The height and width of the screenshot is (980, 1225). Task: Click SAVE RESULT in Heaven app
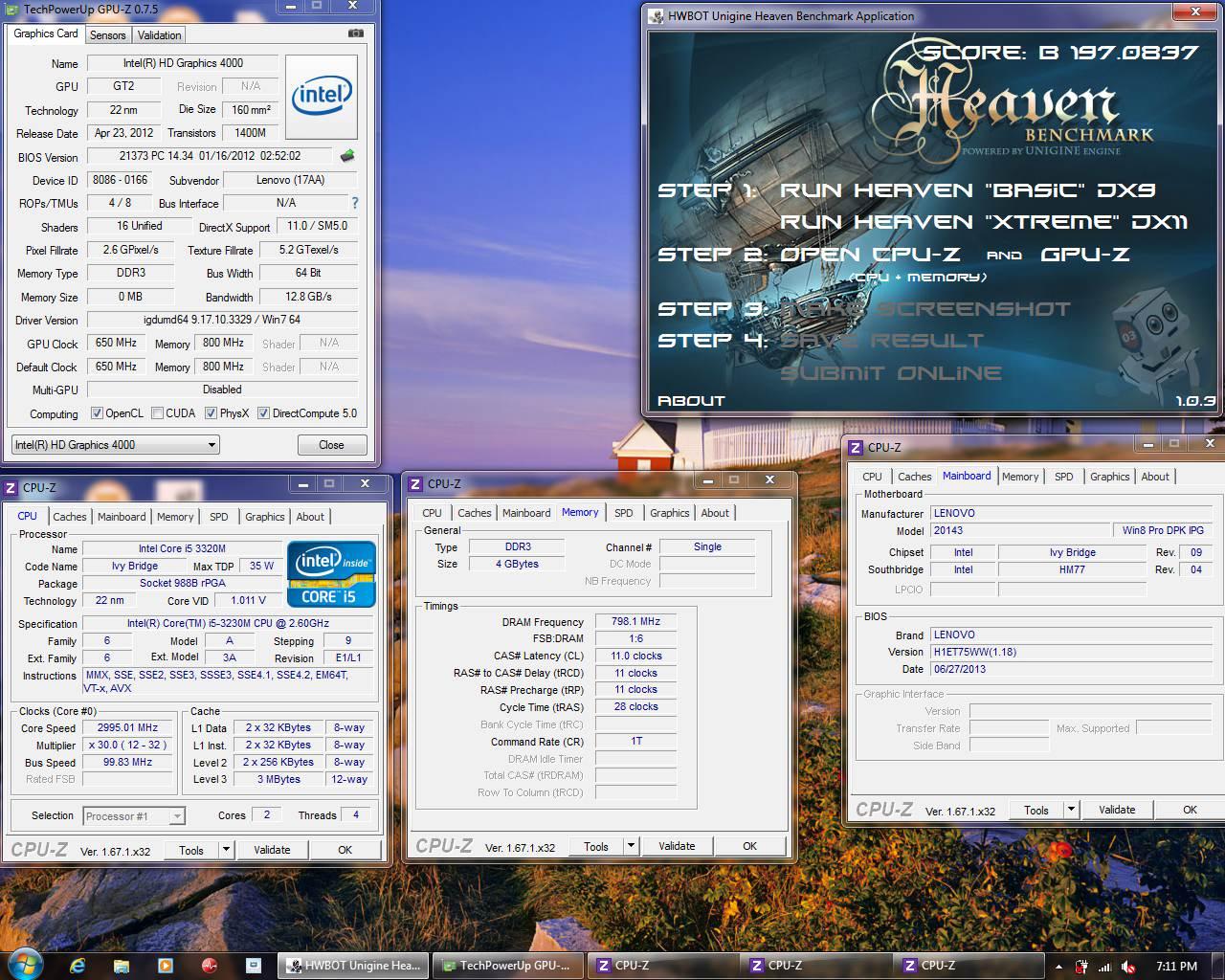(882, 341)
